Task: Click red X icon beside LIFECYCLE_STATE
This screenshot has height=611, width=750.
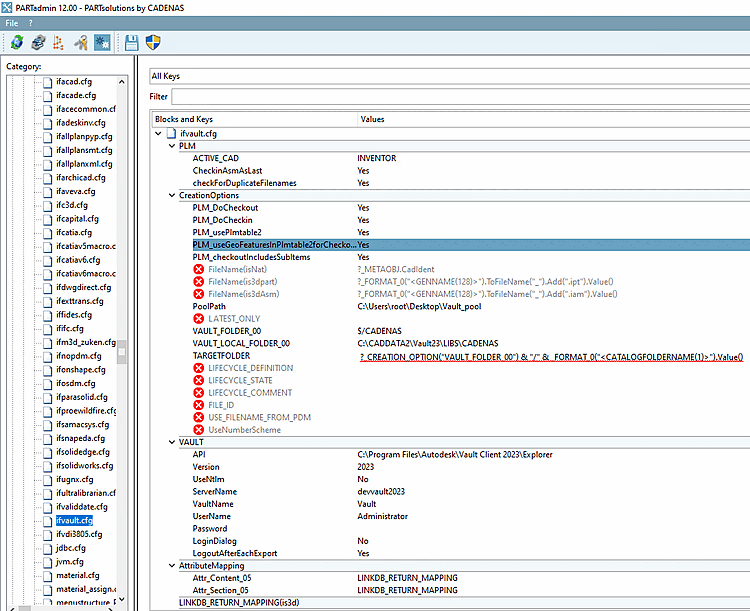Action: coord(198,380)
